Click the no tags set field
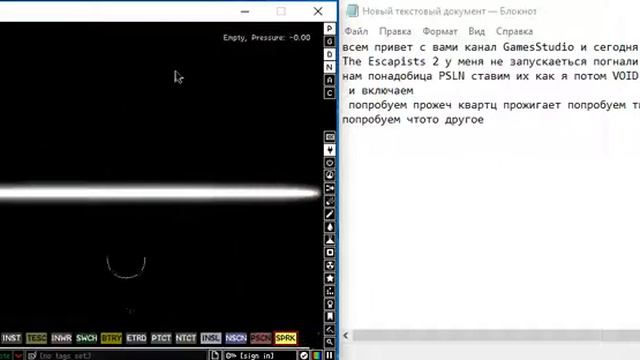The width and height of the screenshot is (640, 360). coord(117,356)
